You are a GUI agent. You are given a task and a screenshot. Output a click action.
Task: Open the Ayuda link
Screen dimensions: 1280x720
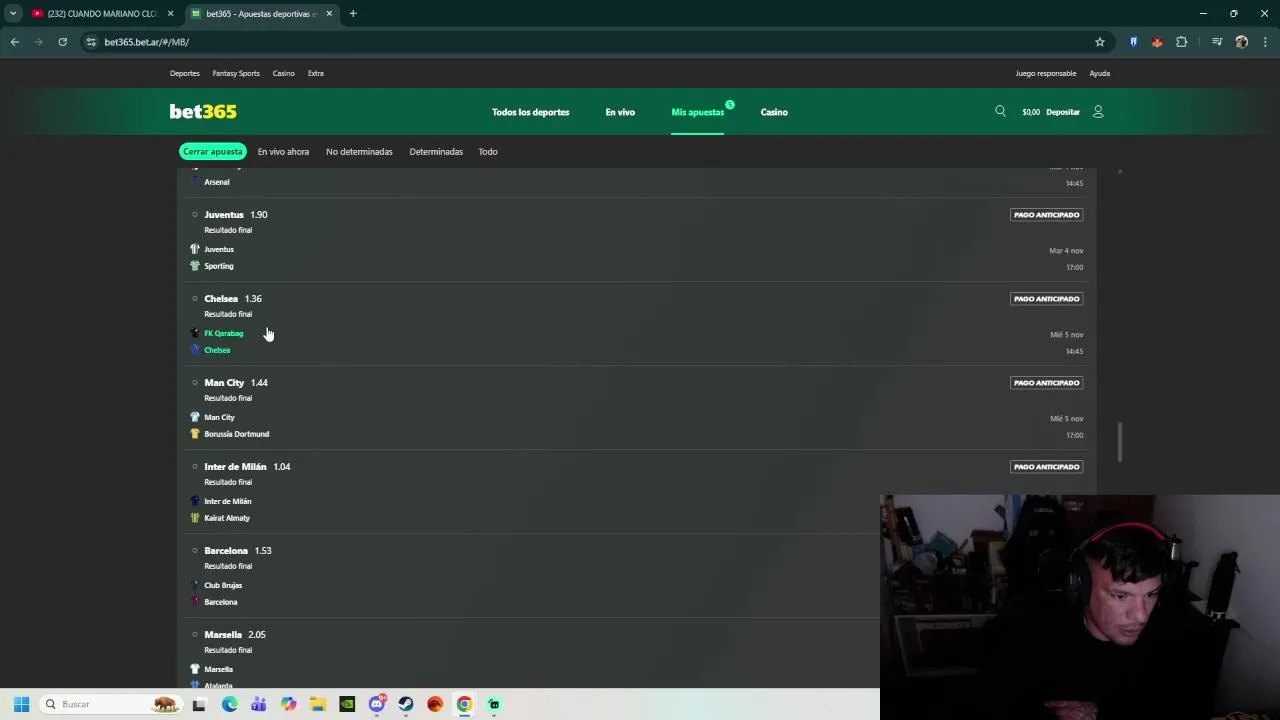(1099, 73)
